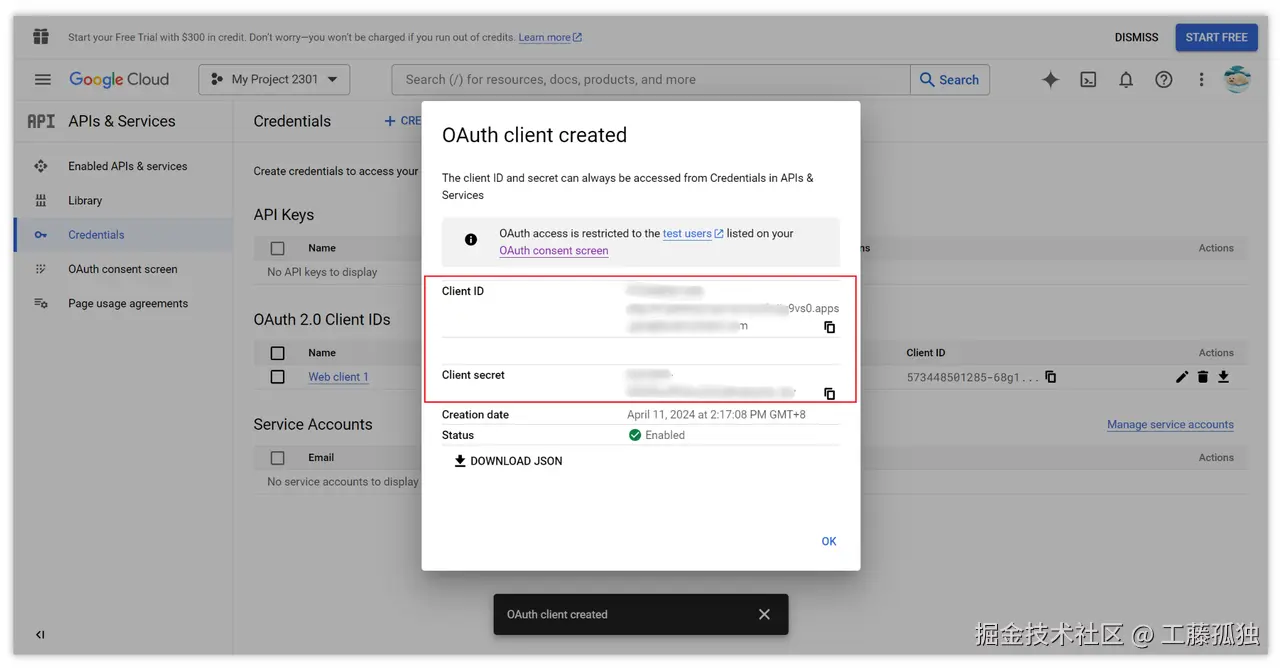Open the three-dot overflow menu
This screenshot has width=1280, height=668.
click(1201, 79)
